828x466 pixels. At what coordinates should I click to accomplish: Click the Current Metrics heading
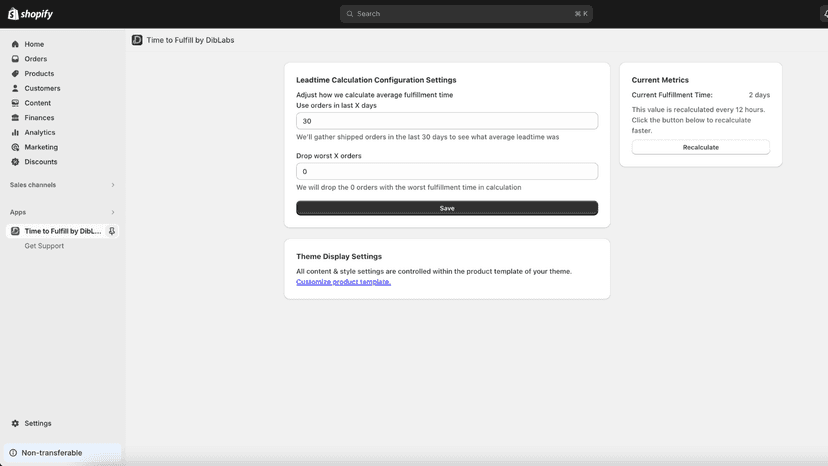[660, 80]
